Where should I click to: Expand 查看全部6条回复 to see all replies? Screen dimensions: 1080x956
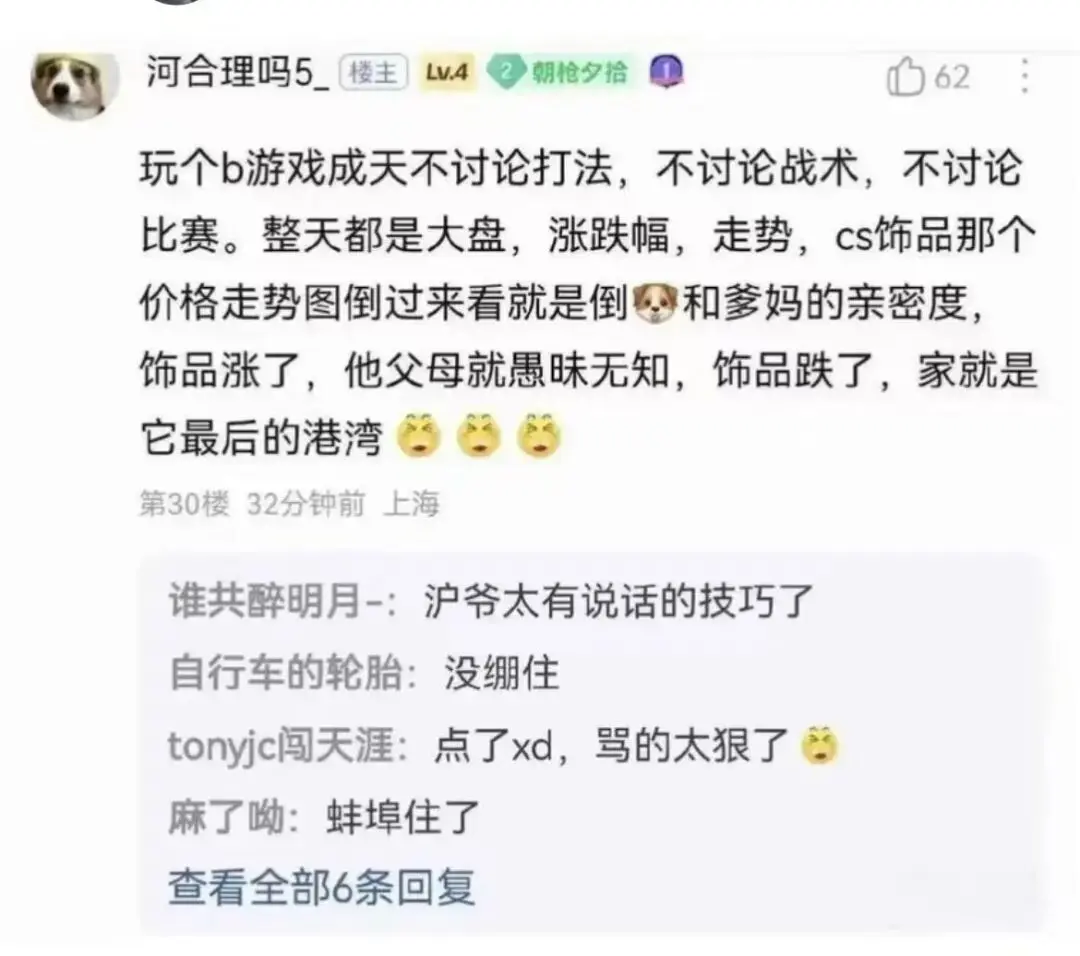tap(322, 886)
